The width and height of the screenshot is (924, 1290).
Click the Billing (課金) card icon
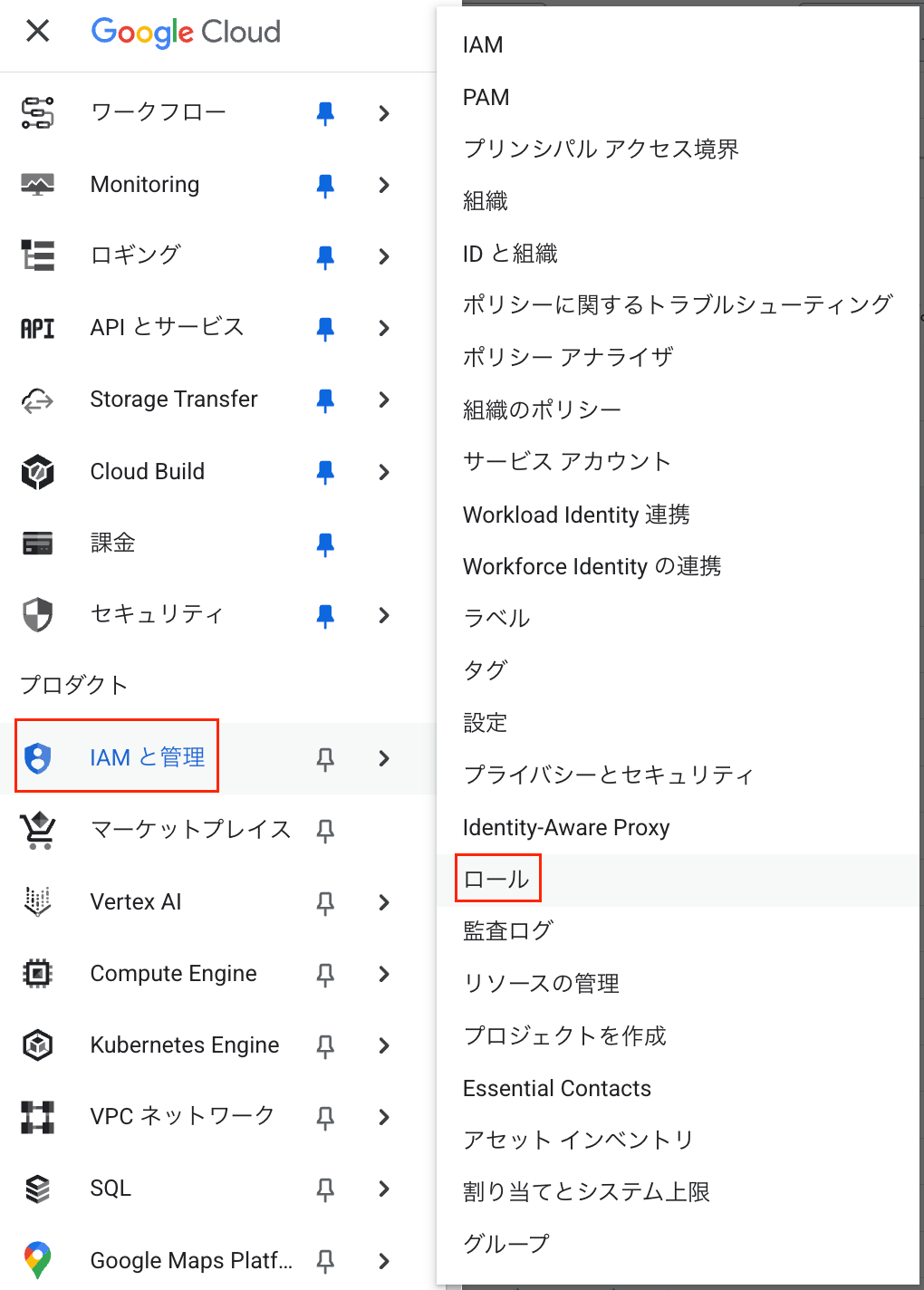37,544
